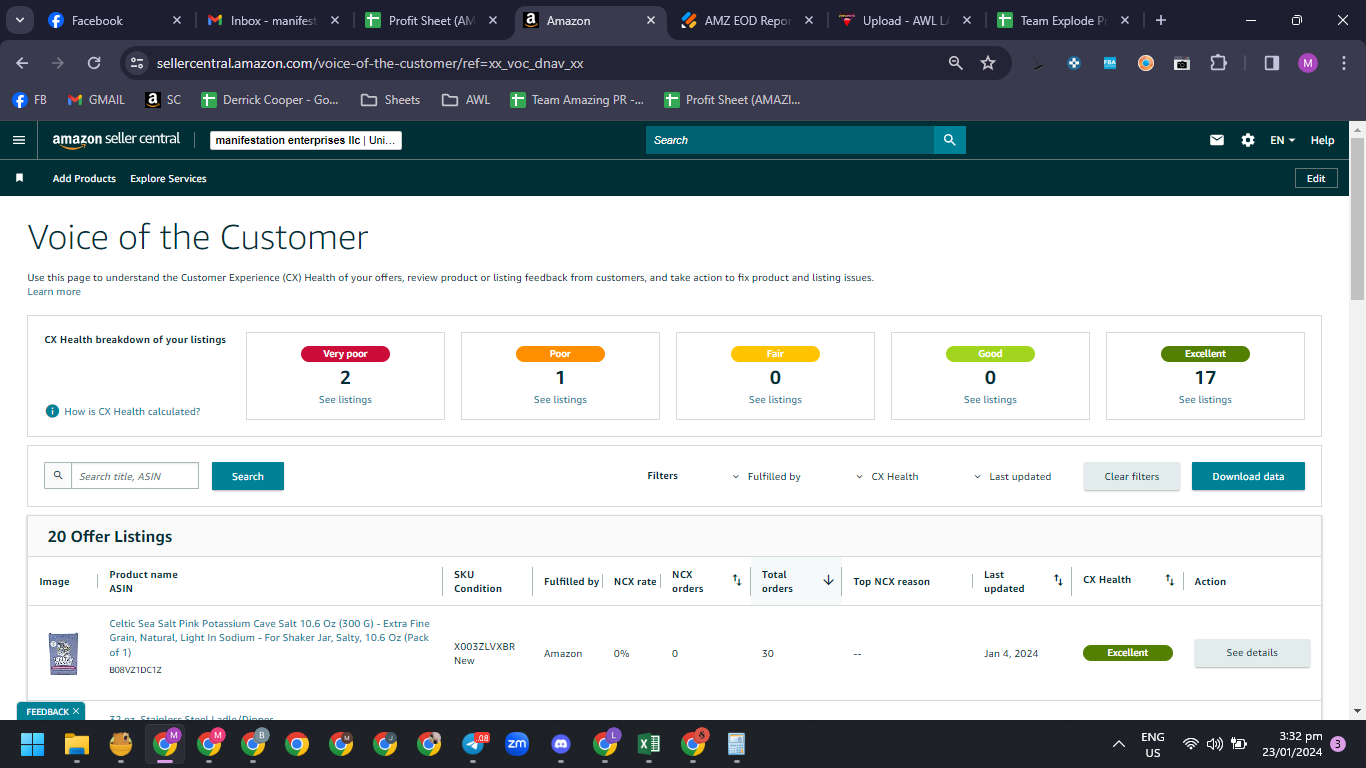Click the ASIN text B08VZ1DC1Z

(x=135, y=670)
